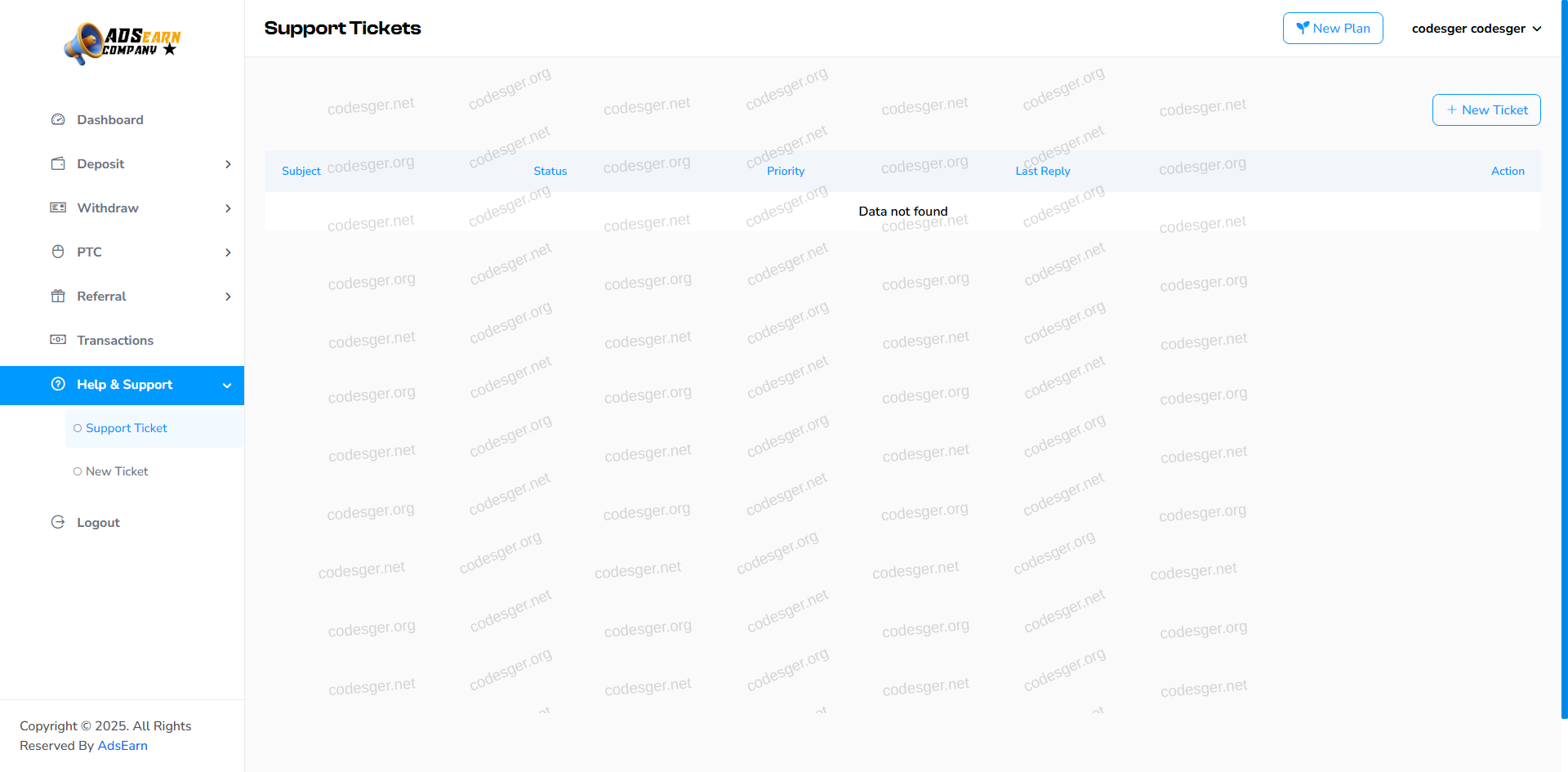
Task: Expand the Withdraw submenu chevron
Action: 228,208
